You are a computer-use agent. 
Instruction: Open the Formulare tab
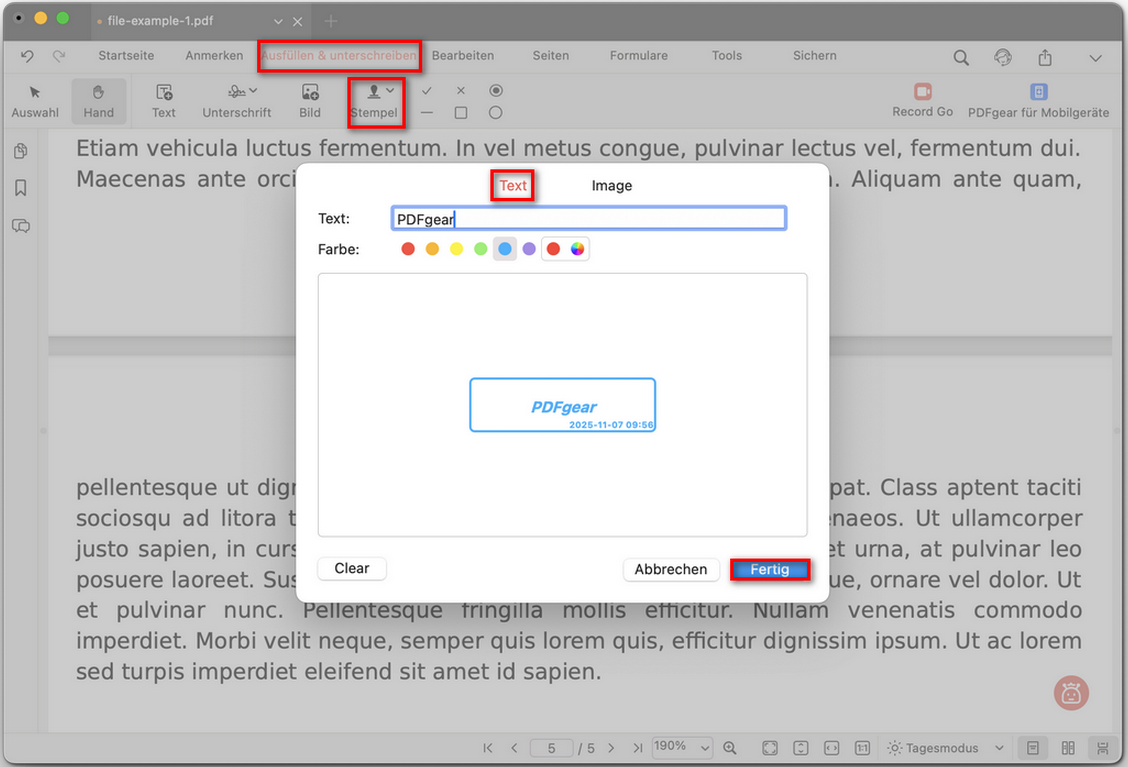point(639,55)
